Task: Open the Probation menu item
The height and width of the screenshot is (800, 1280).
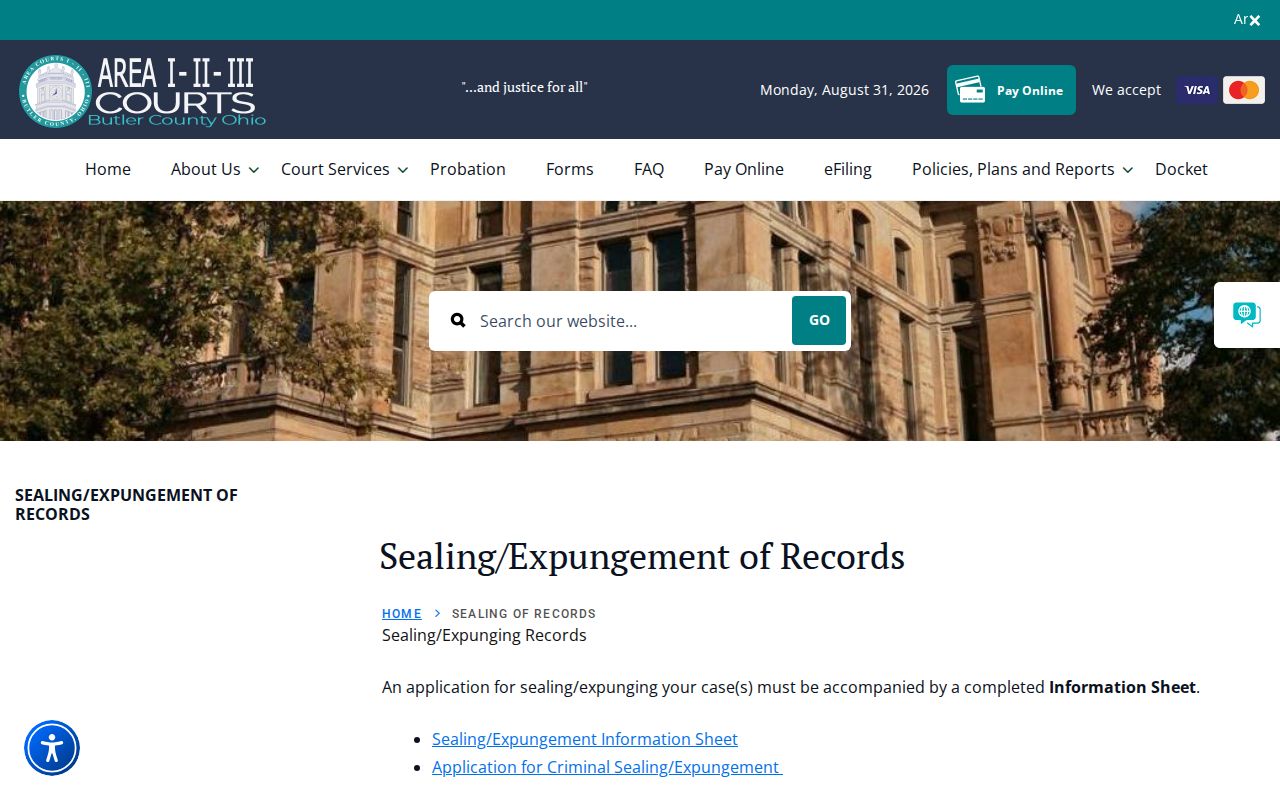Action: 468,169
